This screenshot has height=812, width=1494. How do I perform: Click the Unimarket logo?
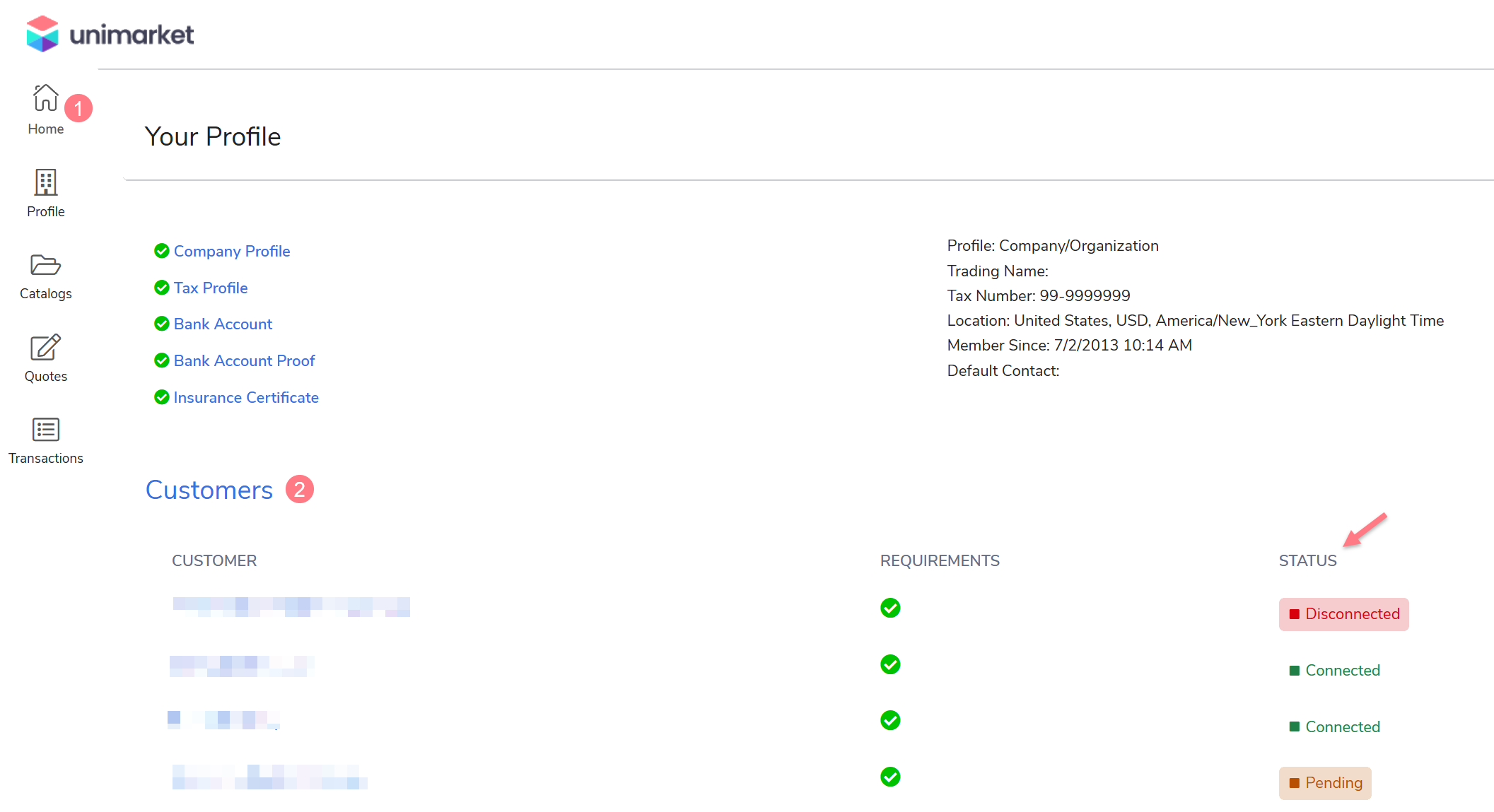click(110, 34)
